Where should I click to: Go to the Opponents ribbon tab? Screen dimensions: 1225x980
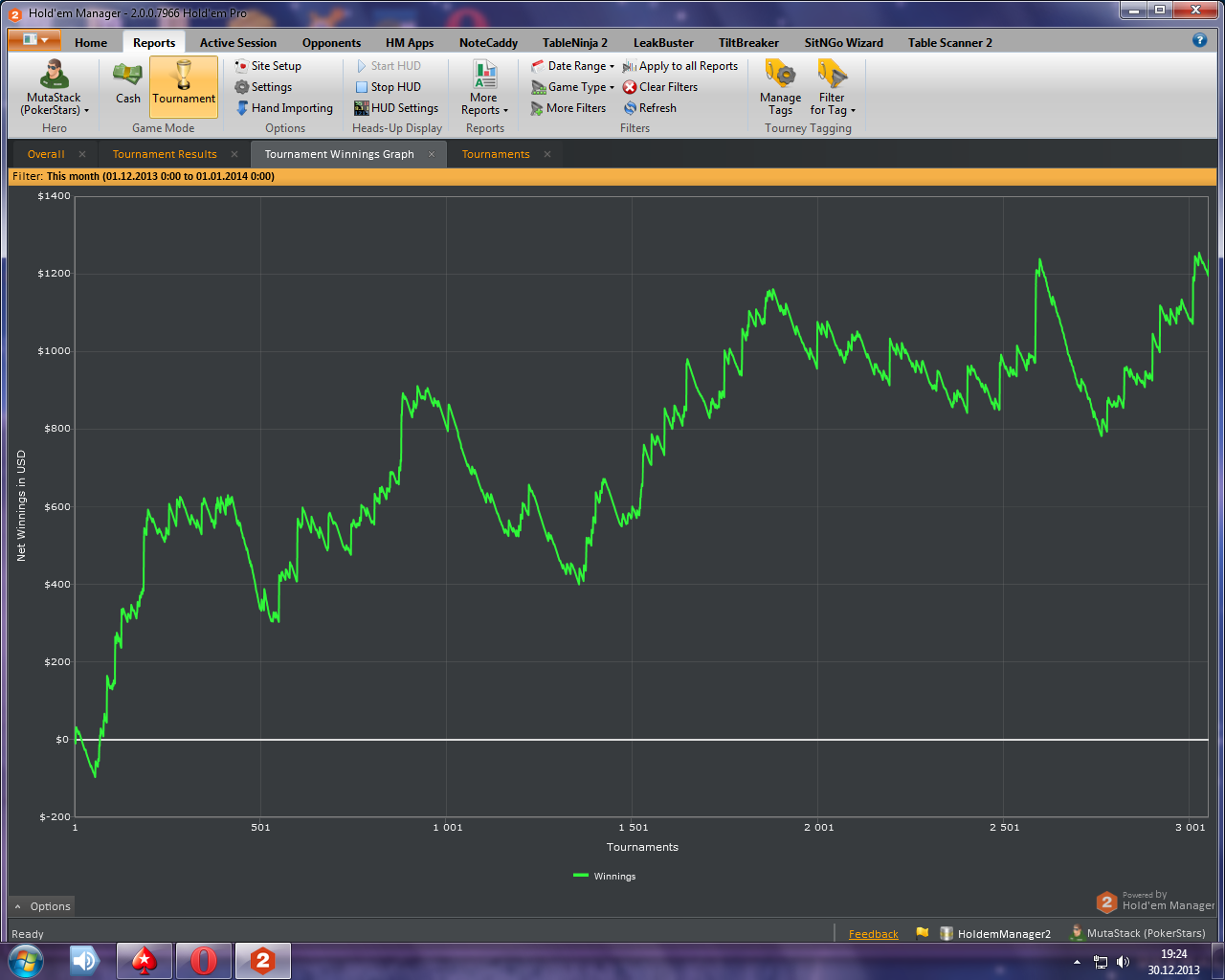pos(331,43)
